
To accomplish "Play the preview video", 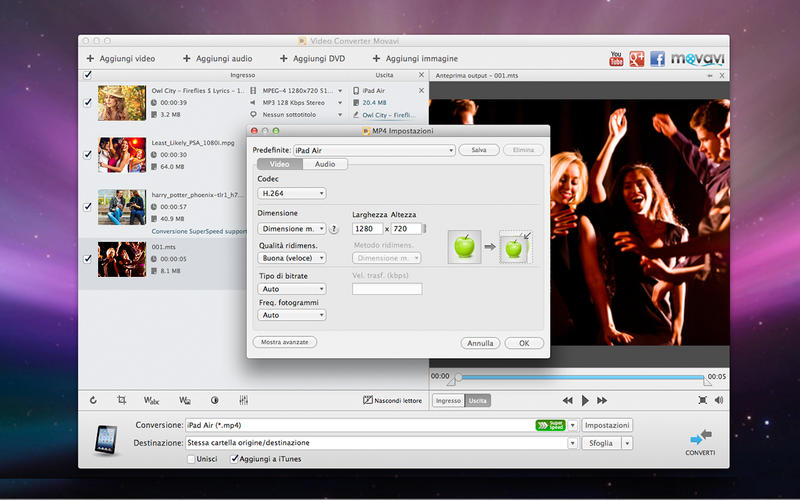I will click(585, 401).
